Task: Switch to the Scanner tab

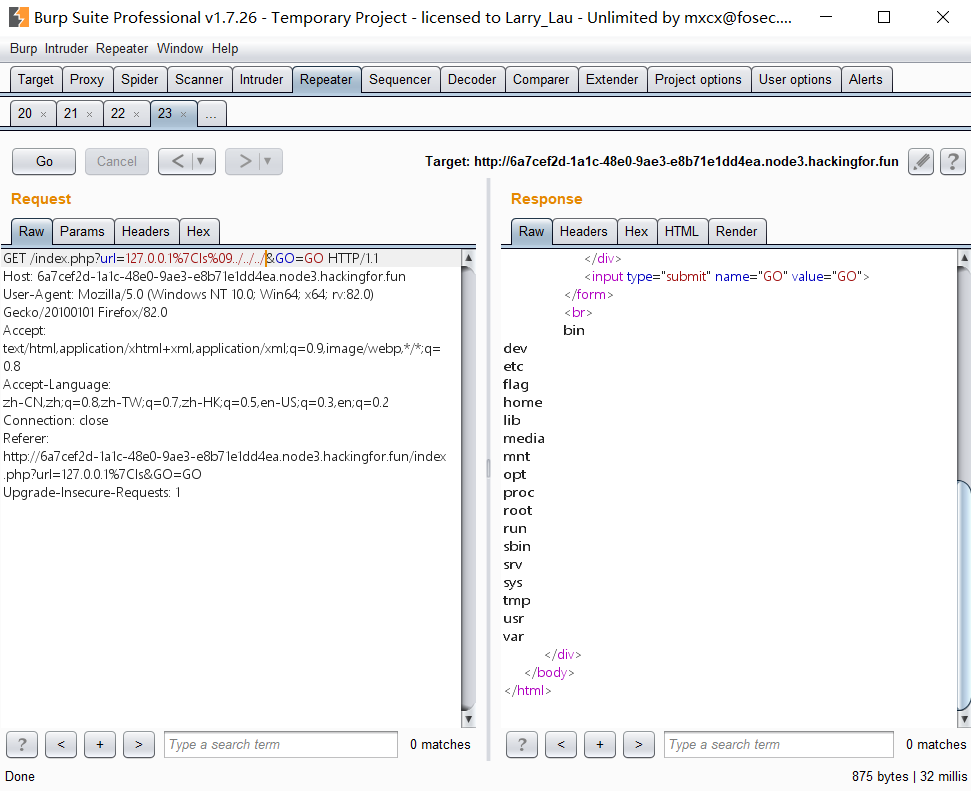Action: 199,80
